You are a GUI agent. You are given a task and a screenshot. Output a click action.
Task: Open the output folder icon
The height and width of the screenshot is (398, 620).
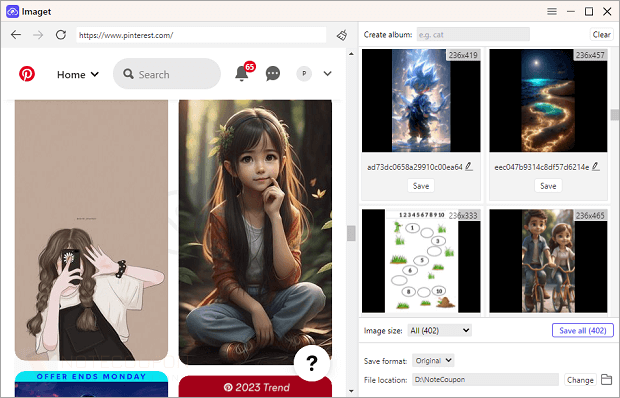(x=607, y=379)
